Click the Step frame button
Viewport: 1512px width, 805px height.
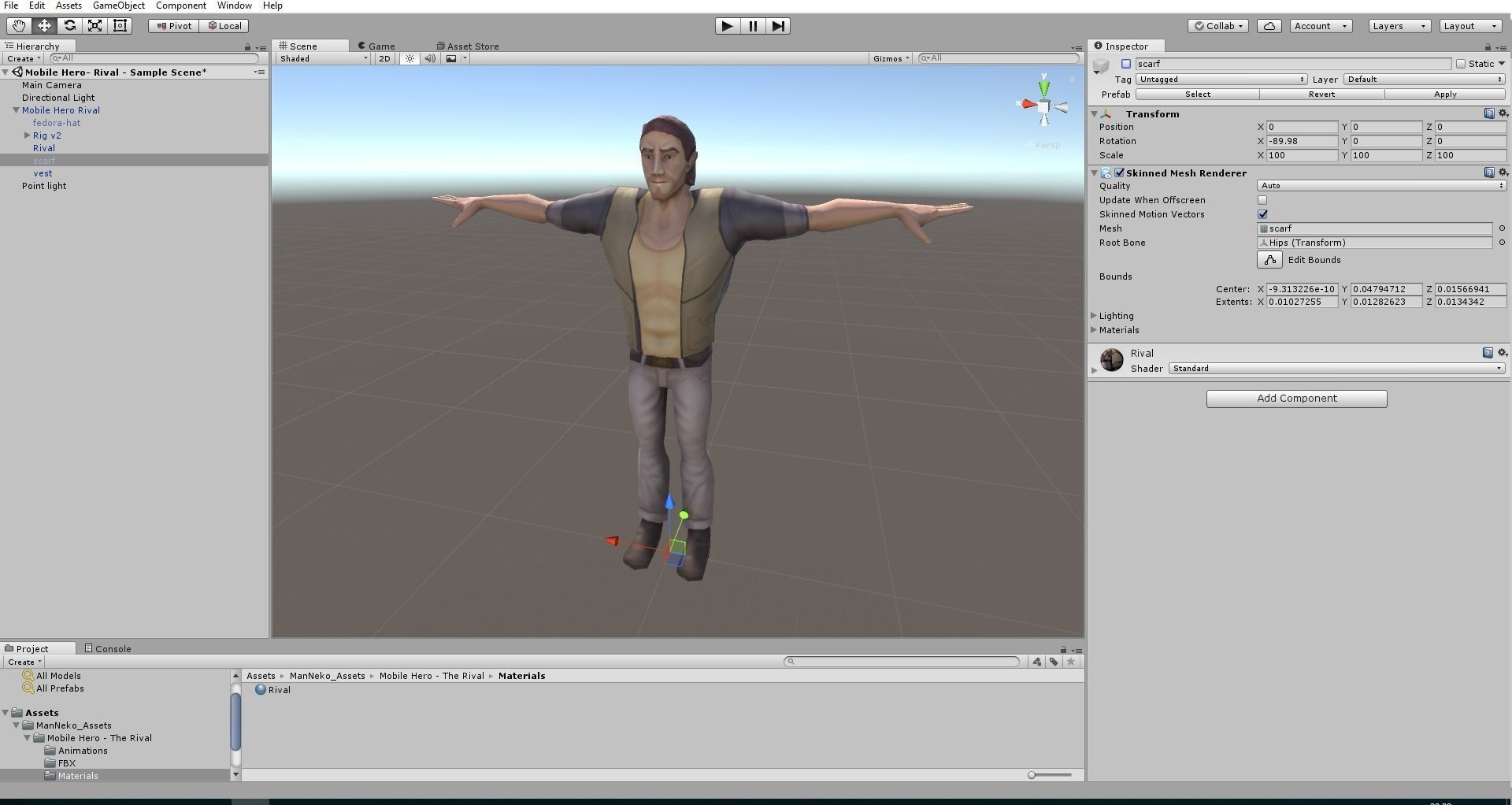(x=778, y=26)
